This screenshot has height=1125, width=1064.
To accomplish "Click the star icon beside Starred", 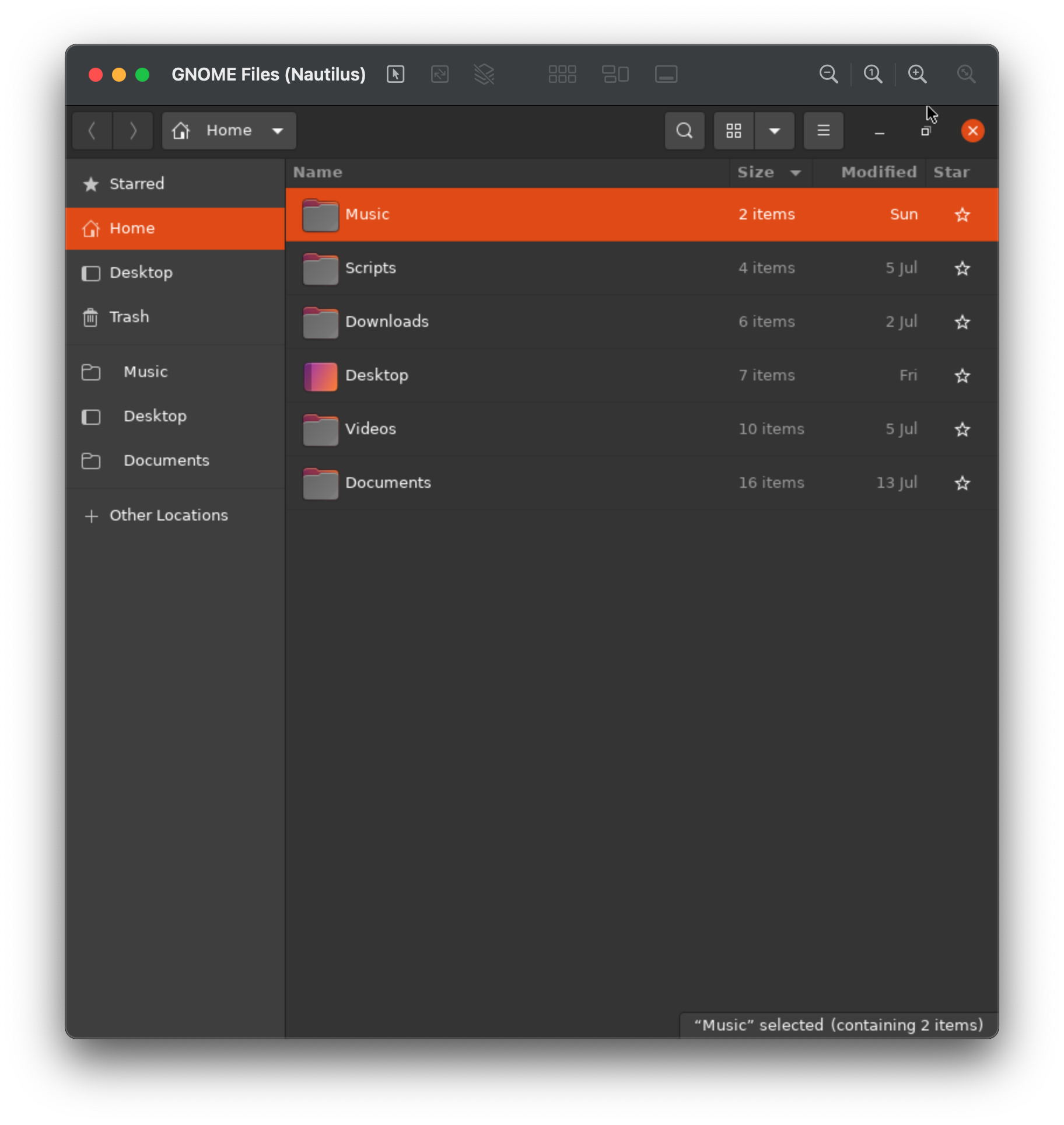I will click(x=90, y=184).
